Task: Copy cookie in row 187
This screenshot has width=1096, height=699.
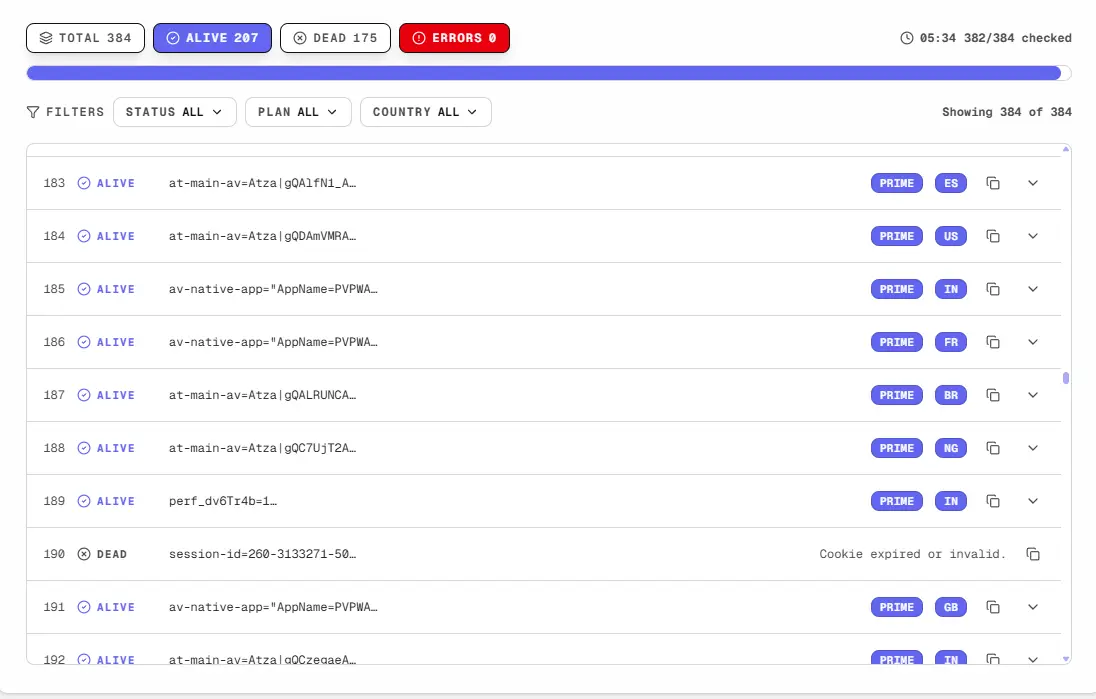Action: coord(993,396)
